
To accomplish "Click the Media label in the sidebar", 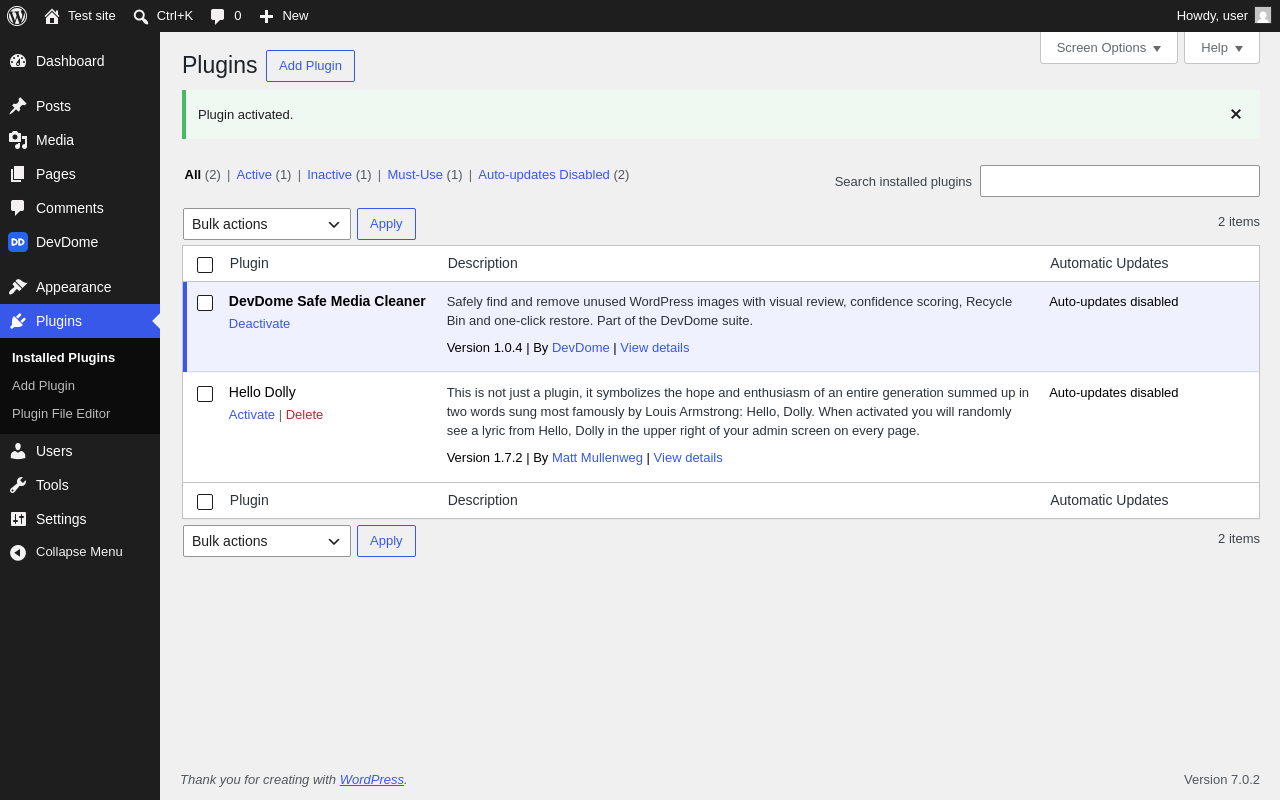I will (x=55, y=140).
